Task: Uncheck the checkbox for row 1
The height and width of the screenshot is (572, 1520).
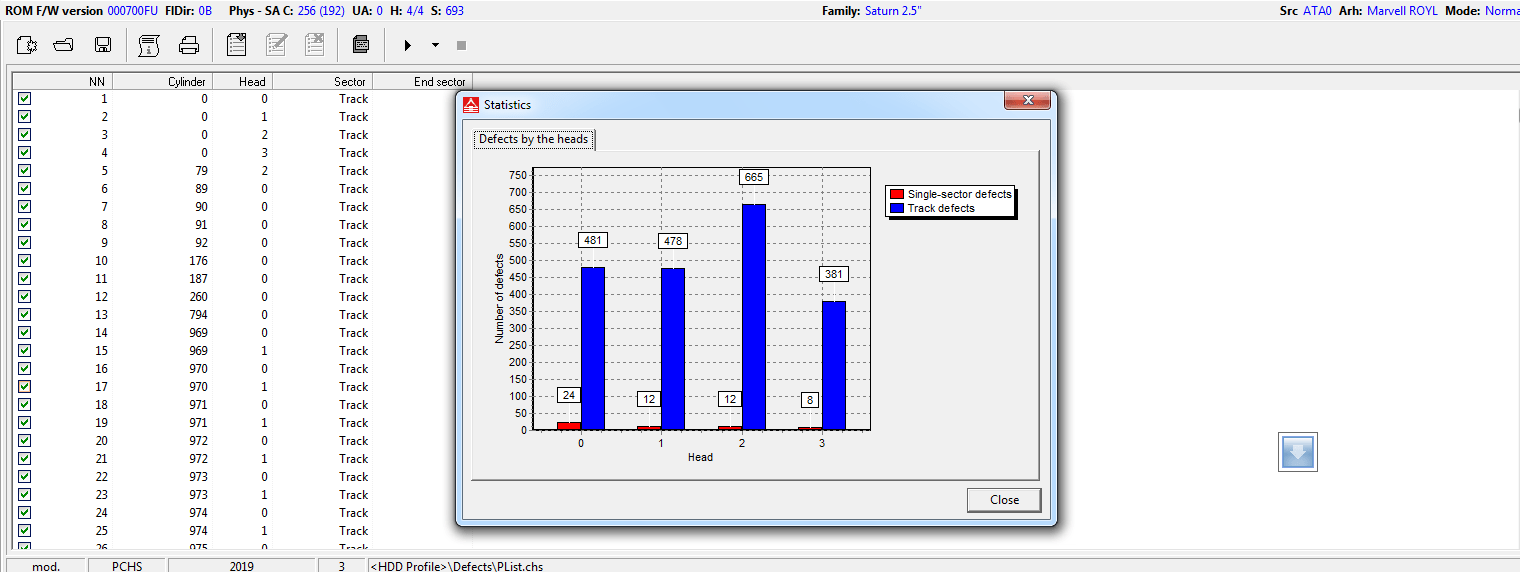Action: point(25,99)
